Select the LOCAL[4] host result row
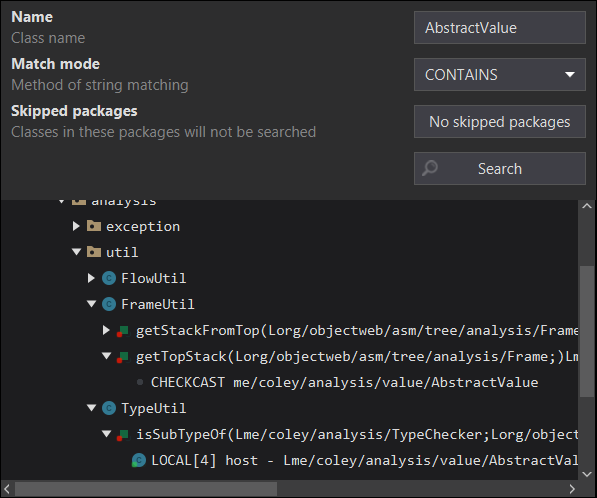The width and height of the screenshot is (597, 498). (364, 460)
